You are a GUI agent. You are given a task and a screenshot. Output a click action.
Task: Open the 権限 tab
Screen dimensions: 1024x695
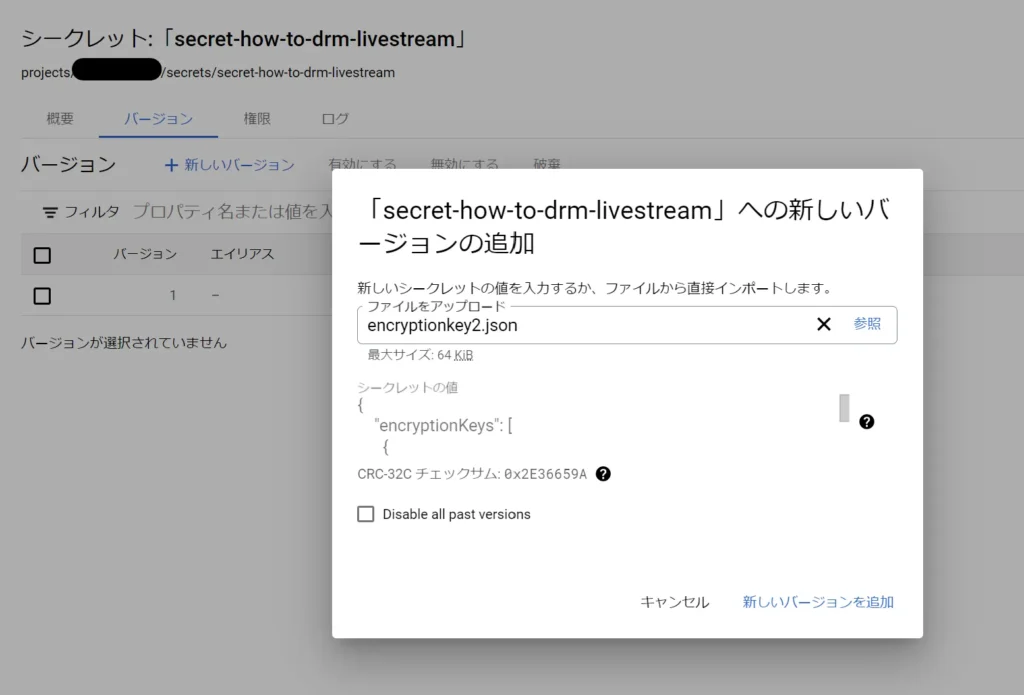click(x=257, y=119)
